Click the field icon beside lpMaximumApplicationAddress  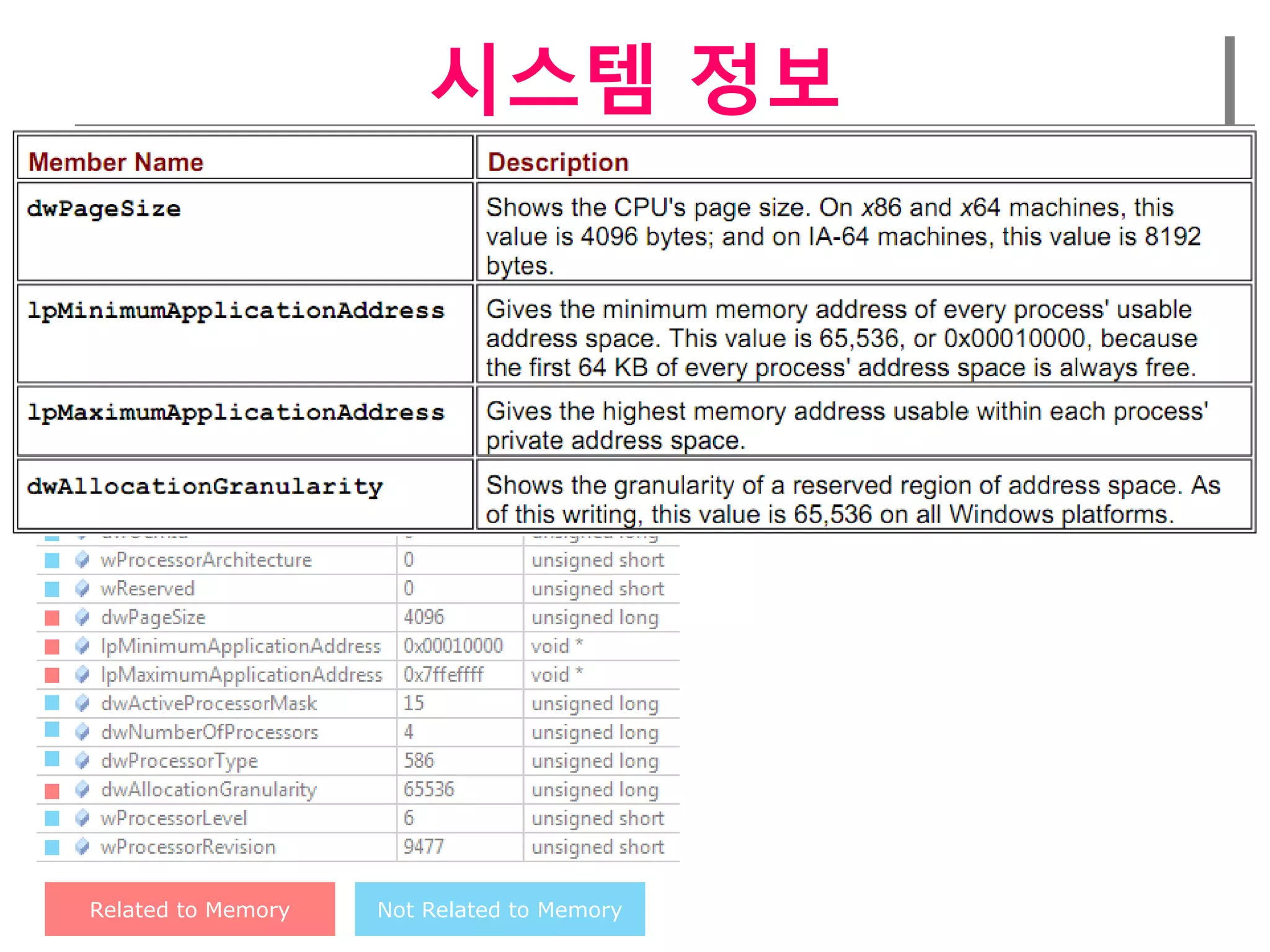[x=82, y=675]
